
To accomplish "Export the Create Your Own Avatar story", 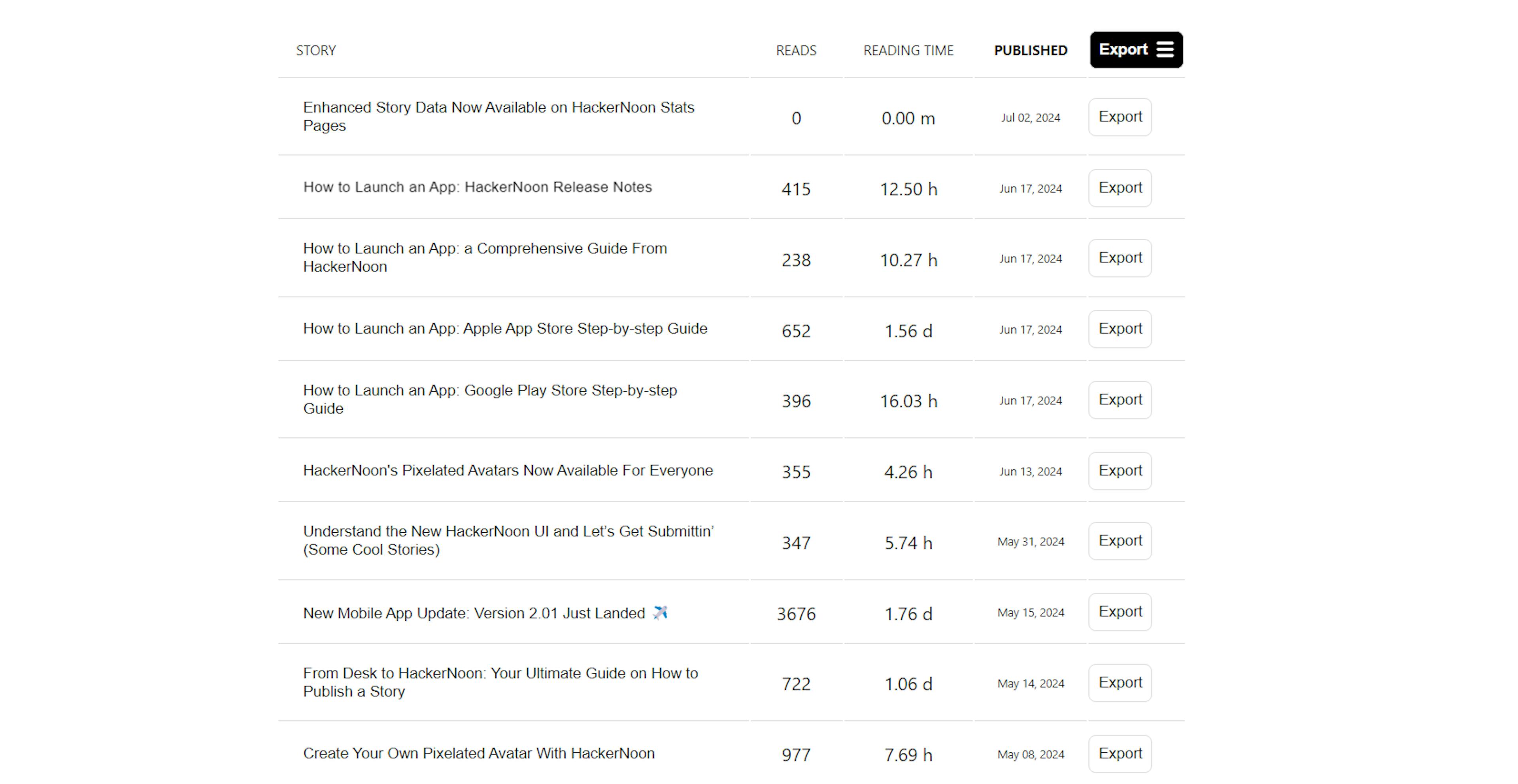I will [x=1120, y=753].
